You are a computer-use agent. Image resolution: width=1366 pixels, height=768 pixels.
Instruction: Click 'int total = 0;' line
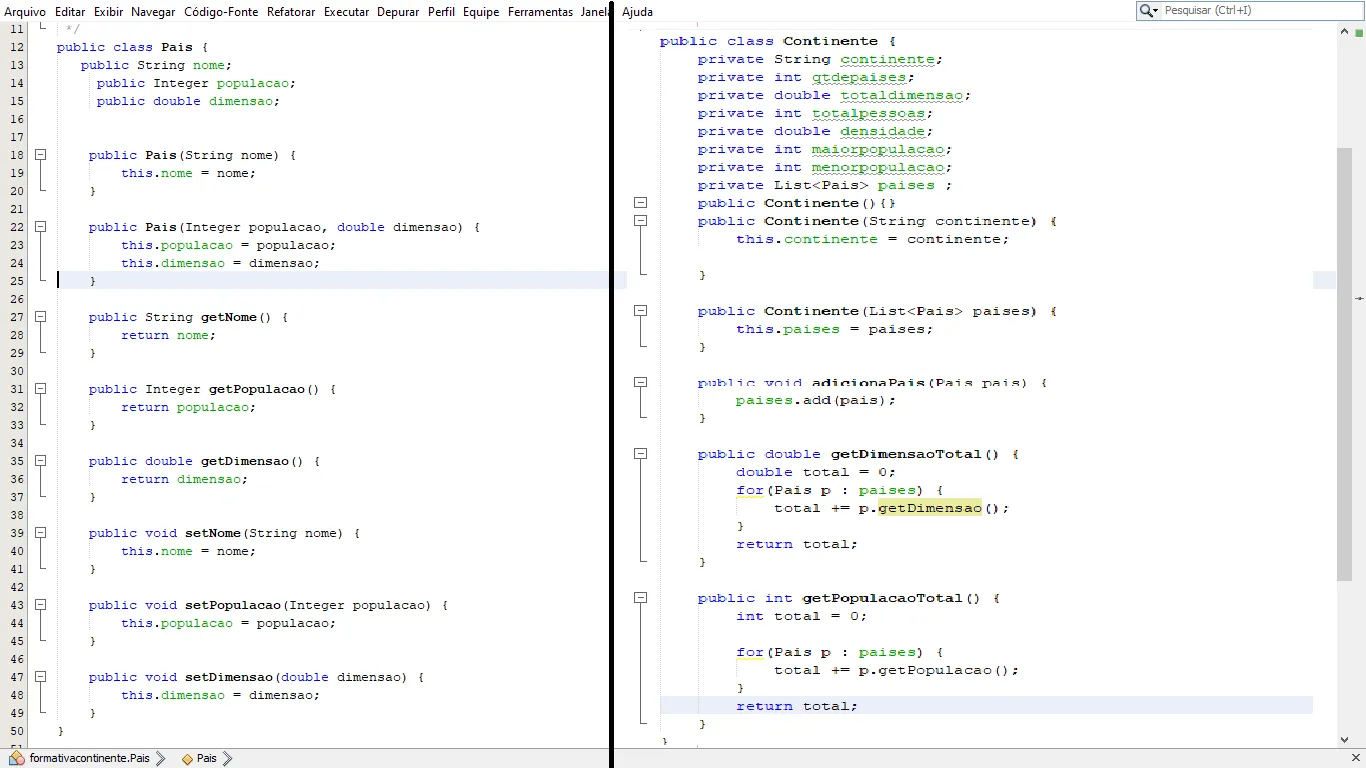tap(801, 616)
